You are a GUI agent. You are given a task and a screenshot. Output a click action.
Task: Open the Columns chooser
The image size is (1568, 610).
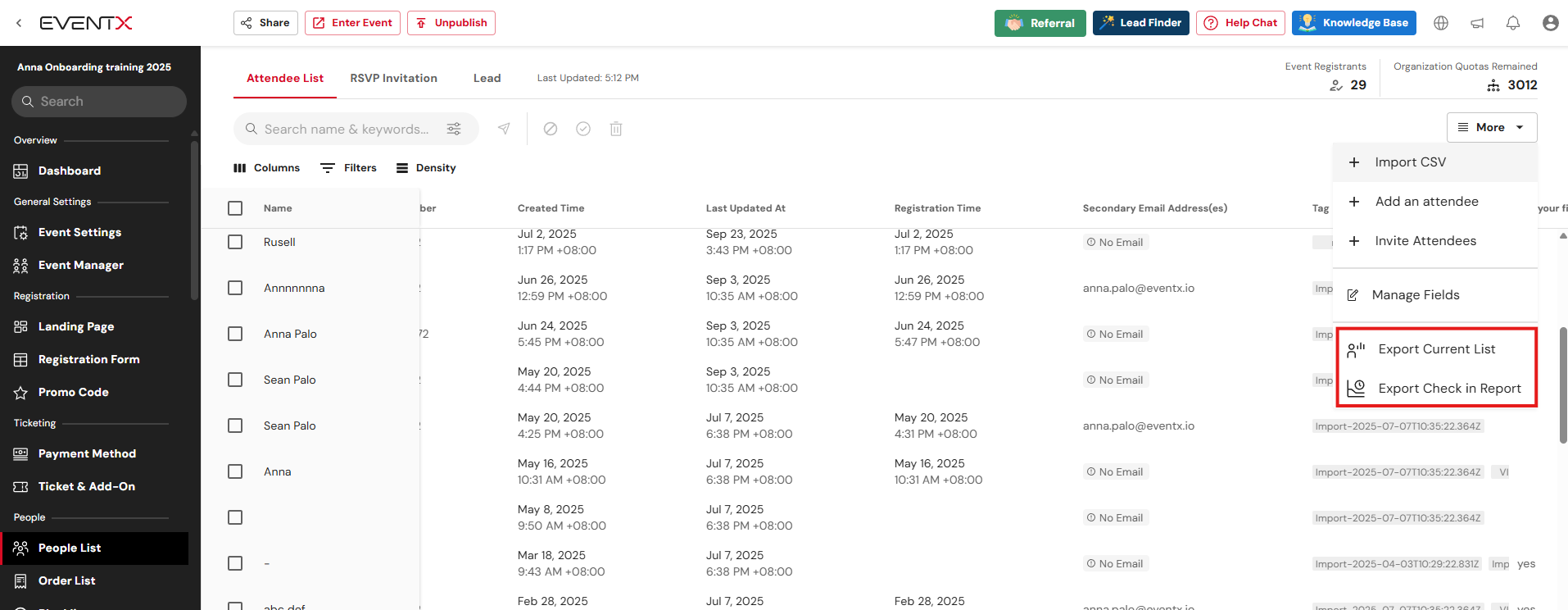click(x=267, y=168)
